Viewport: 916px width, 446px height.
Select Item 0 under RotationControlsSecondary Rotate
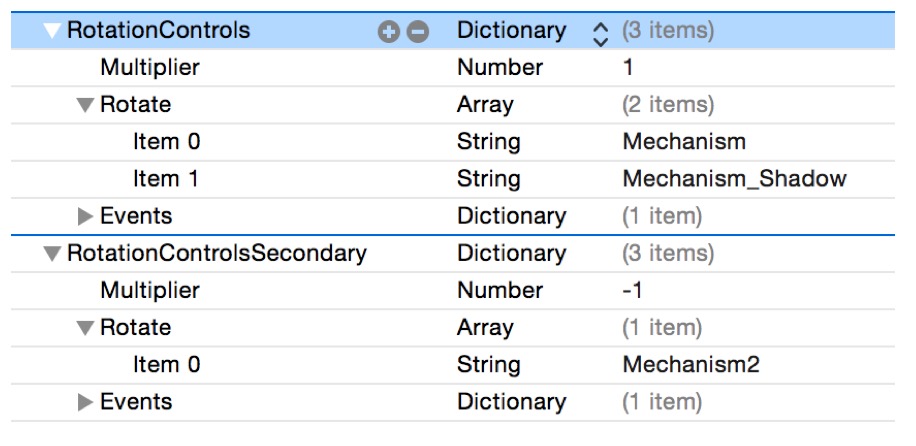[x=166, y=364]
